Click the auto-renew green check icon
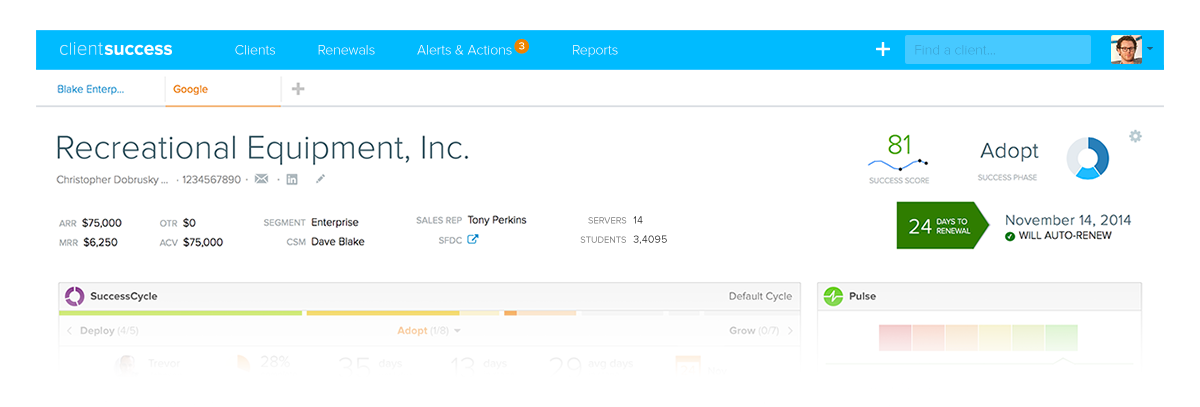The image size is (1200, 407). (x=1010, y=236)
